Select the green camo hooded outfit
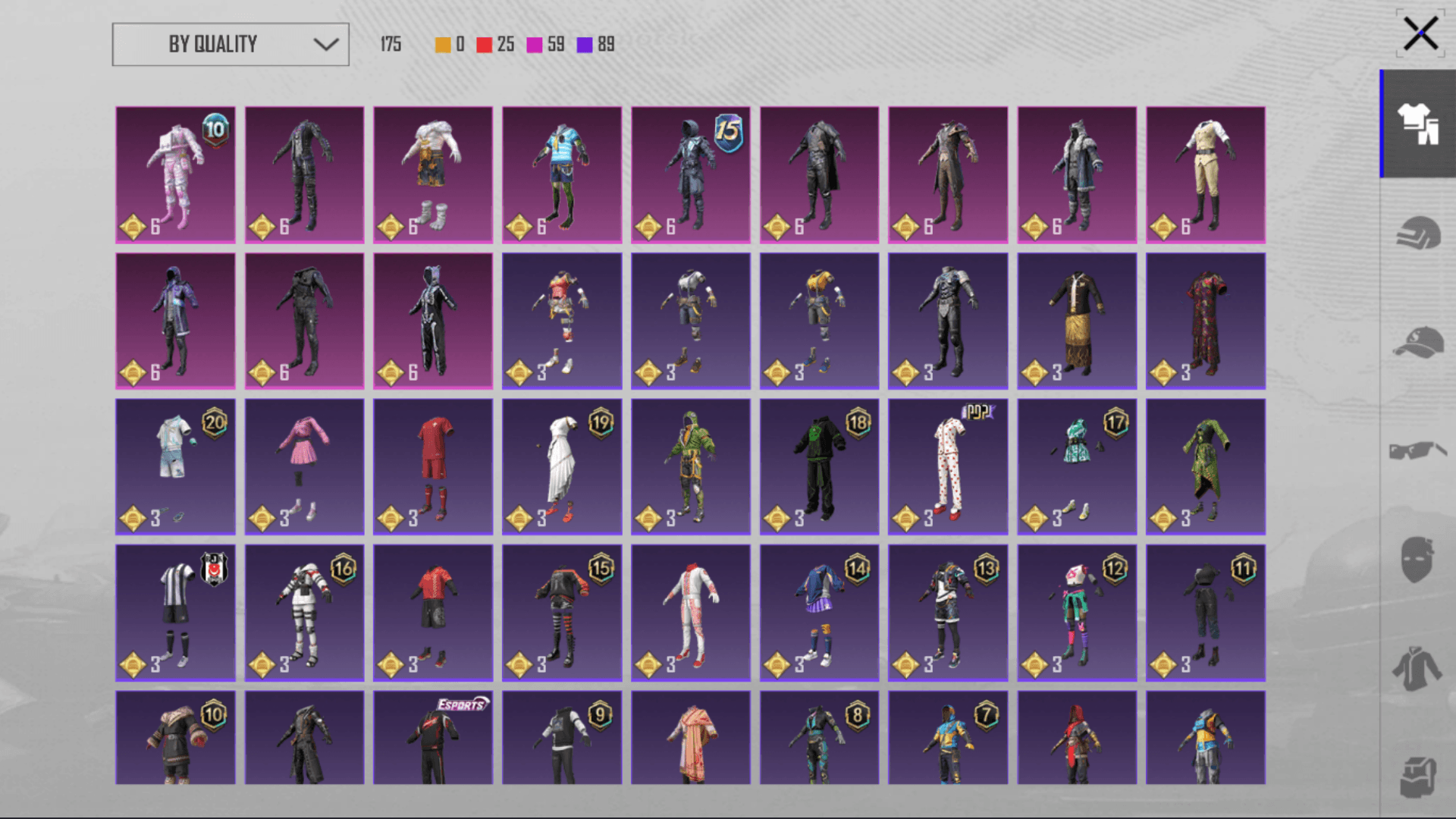Screen dimensions: 1456x819 pyautogui.click(x=691, y=467)
